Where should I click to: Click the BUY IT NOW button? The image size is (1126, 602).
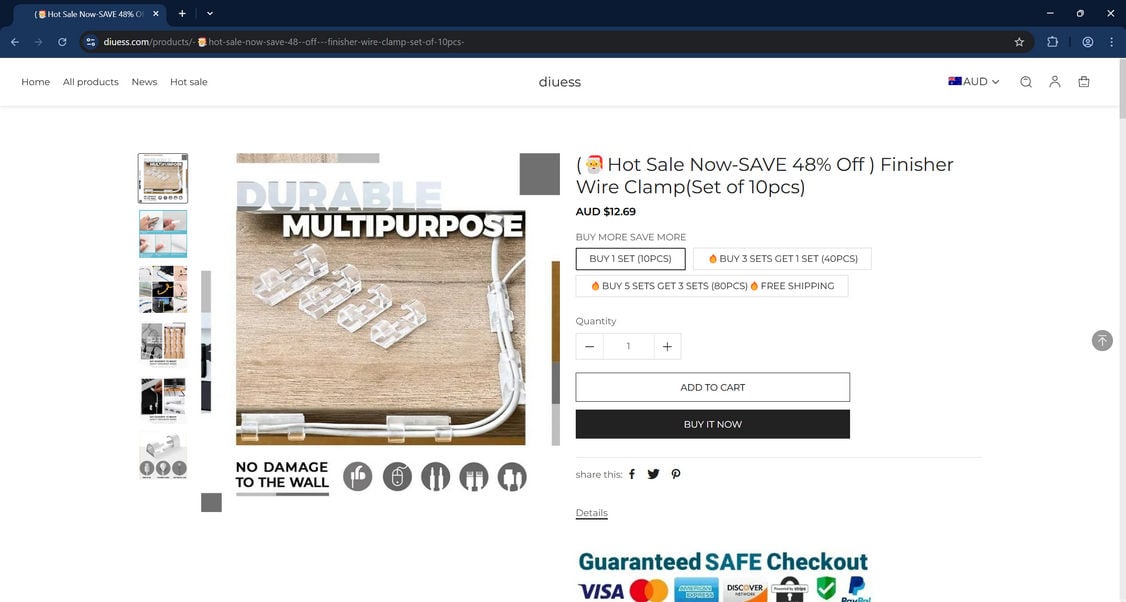tap(712, 425)
